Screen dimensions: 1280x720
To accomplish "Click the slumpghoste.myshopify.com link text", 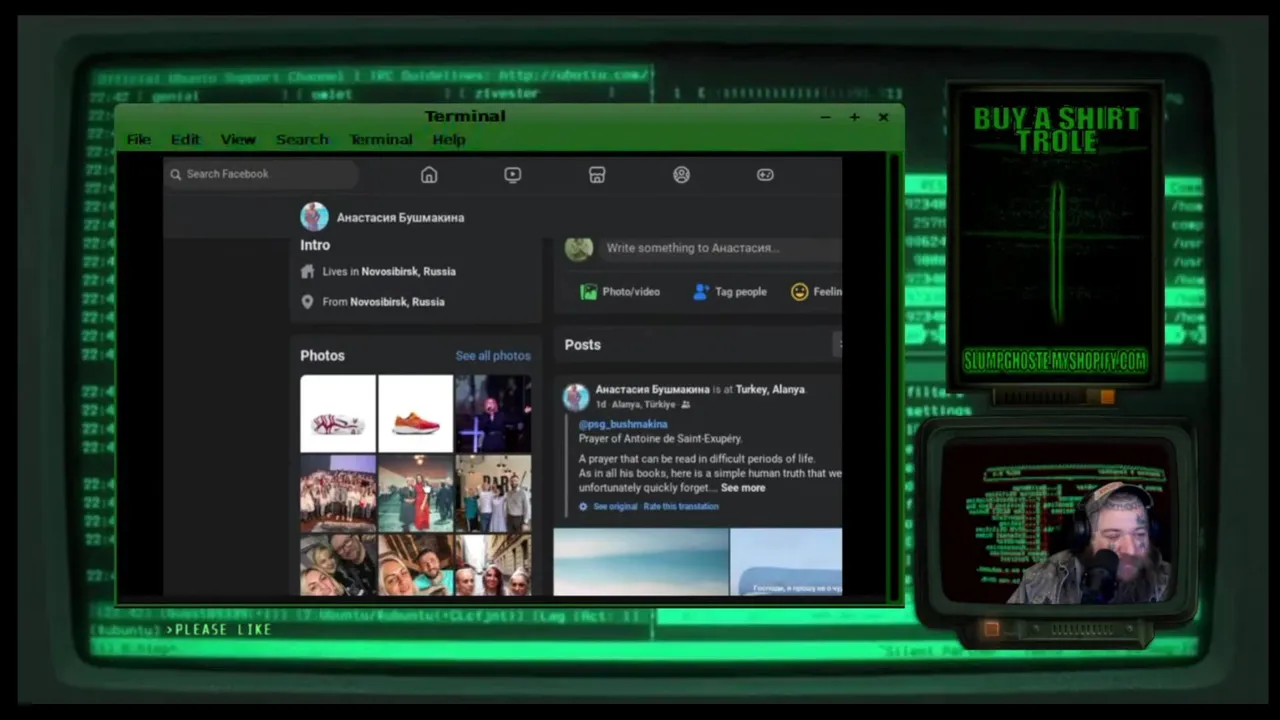I will [x=1056, y=361].
